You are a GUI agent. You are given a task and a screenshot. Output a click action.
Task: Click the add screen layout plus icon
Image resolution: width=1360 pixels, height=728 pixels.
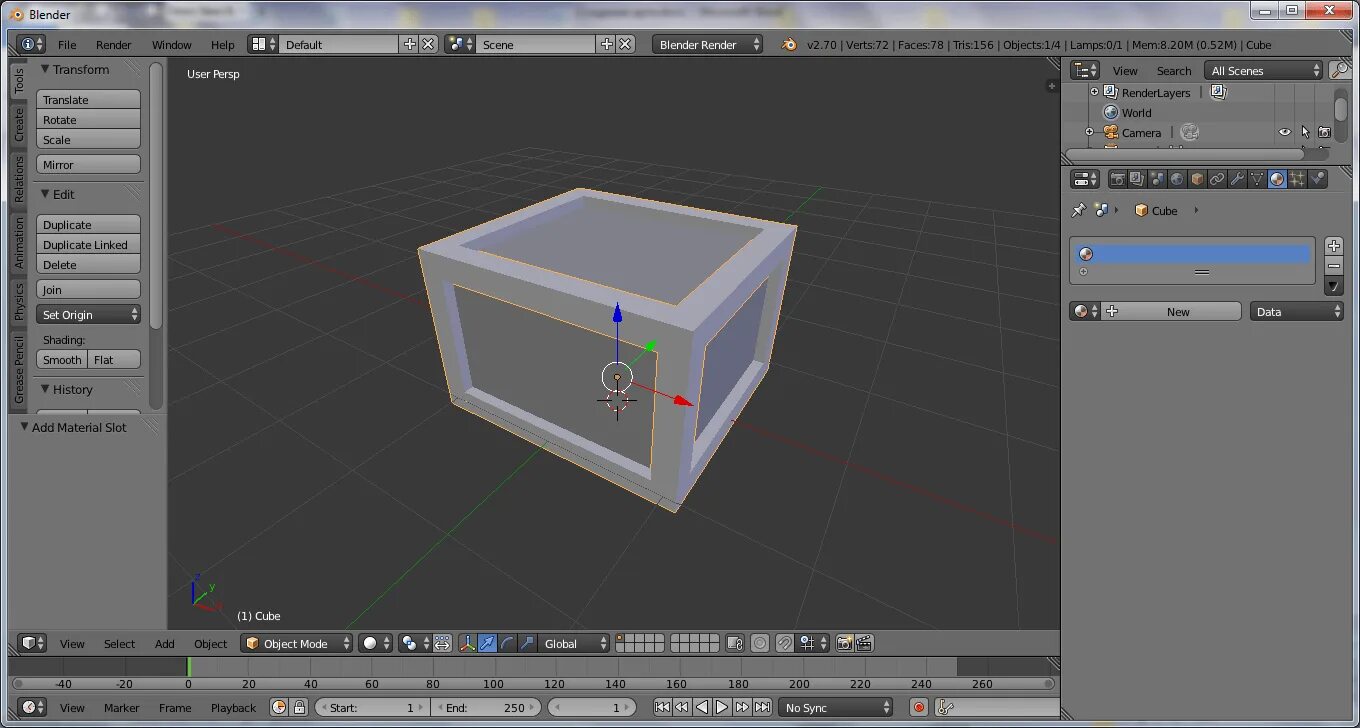pos(410,44)
